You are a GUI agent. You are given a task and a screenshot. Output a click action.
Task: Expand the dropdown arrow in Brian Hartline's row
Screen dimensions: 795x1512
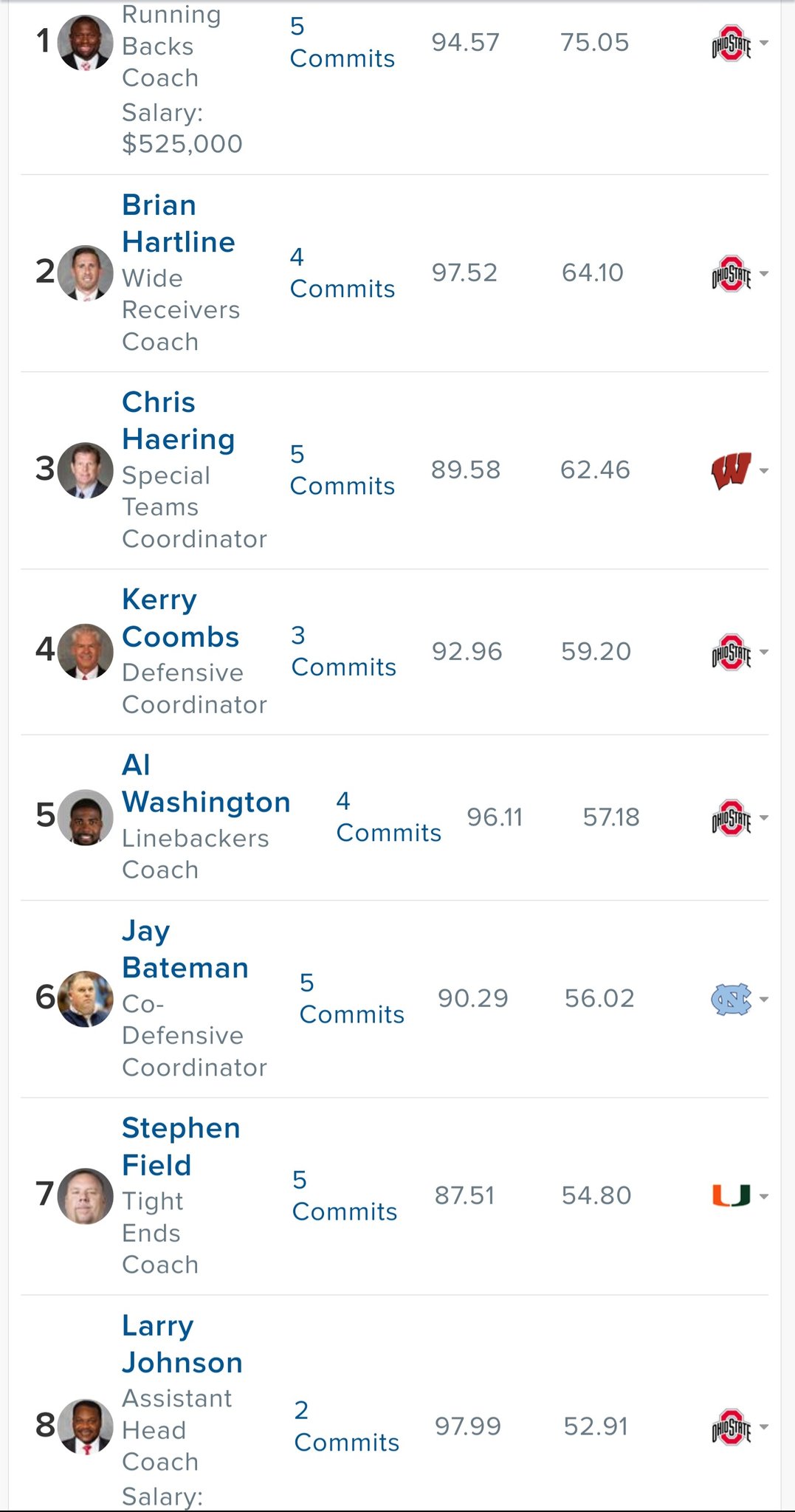tap(764, 273)
